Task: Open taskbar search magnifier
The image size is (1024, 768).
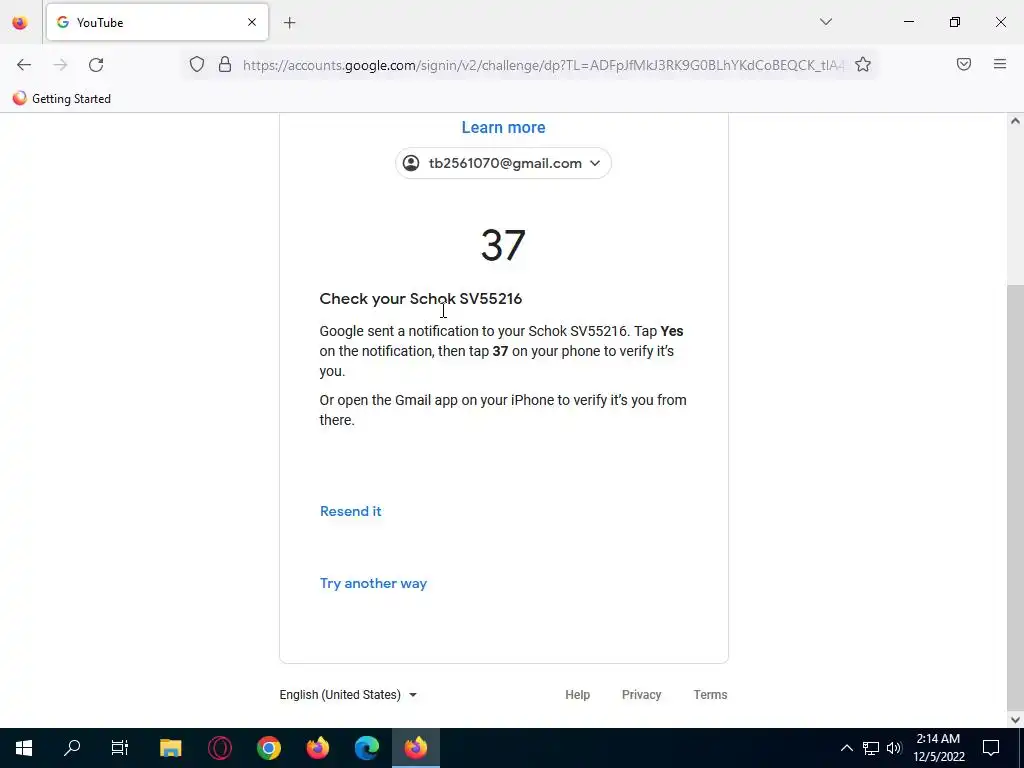Action: point(72,748)
